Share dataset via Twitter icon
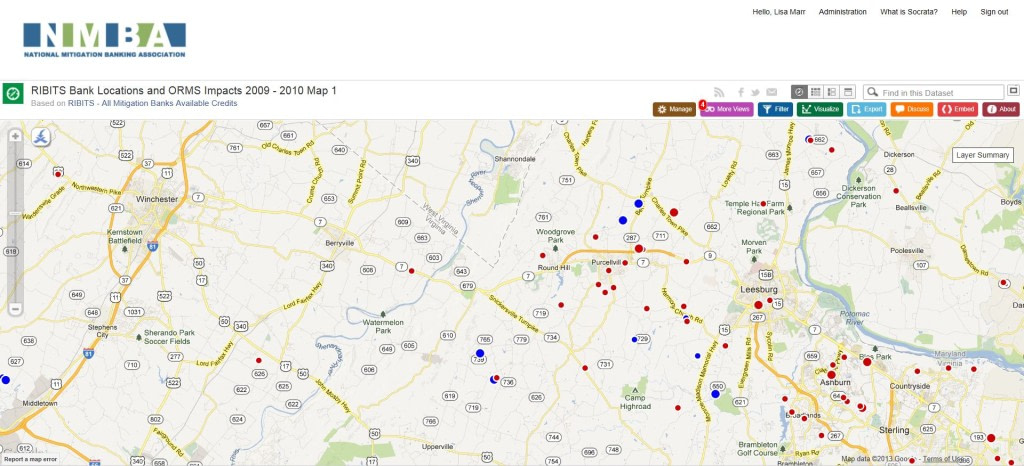The height and width of the screenshot is (466, 1024). click(x=756, y=92)
